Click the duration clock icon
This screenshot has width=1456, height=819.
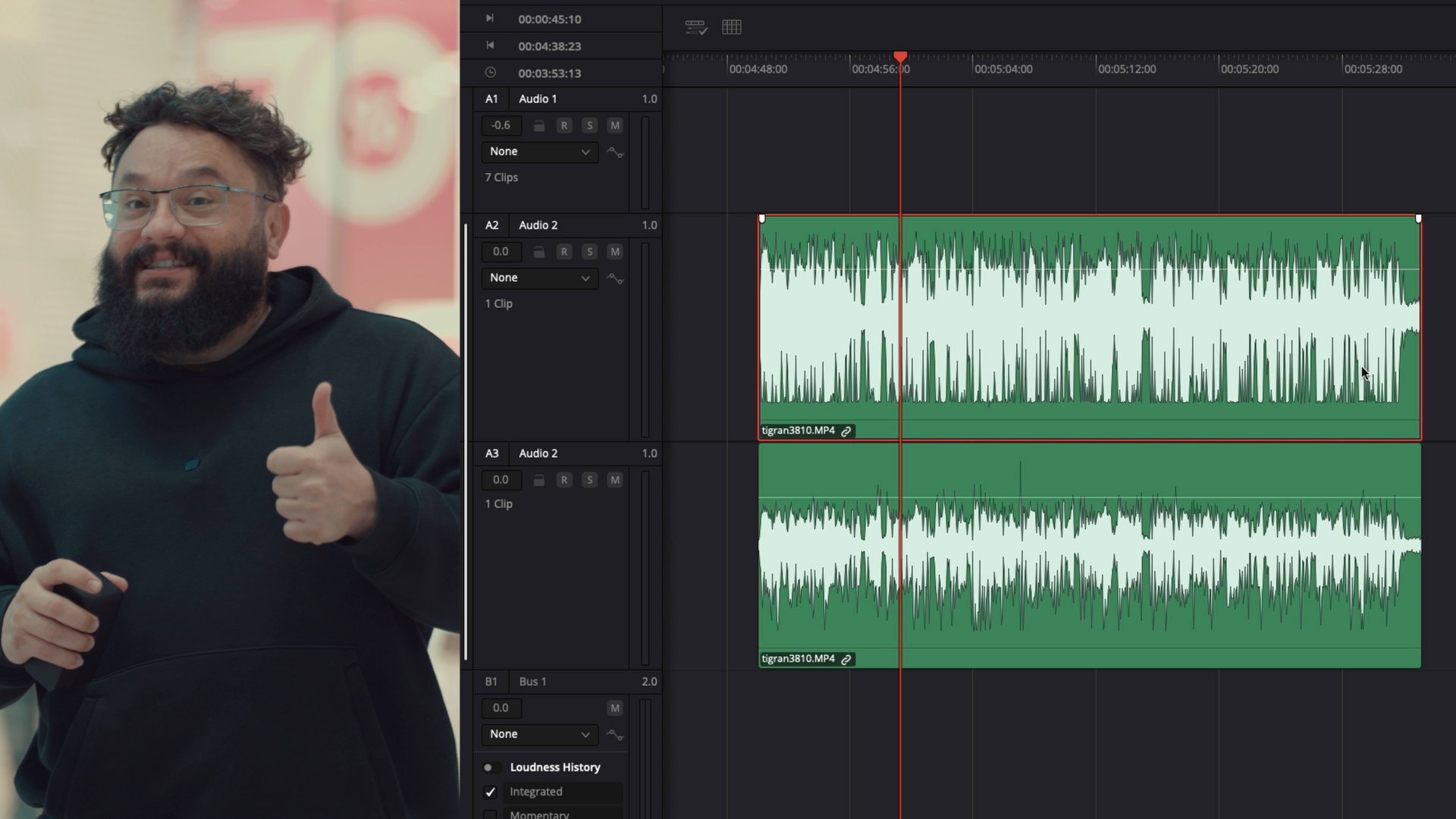click(x=491, y=73)
